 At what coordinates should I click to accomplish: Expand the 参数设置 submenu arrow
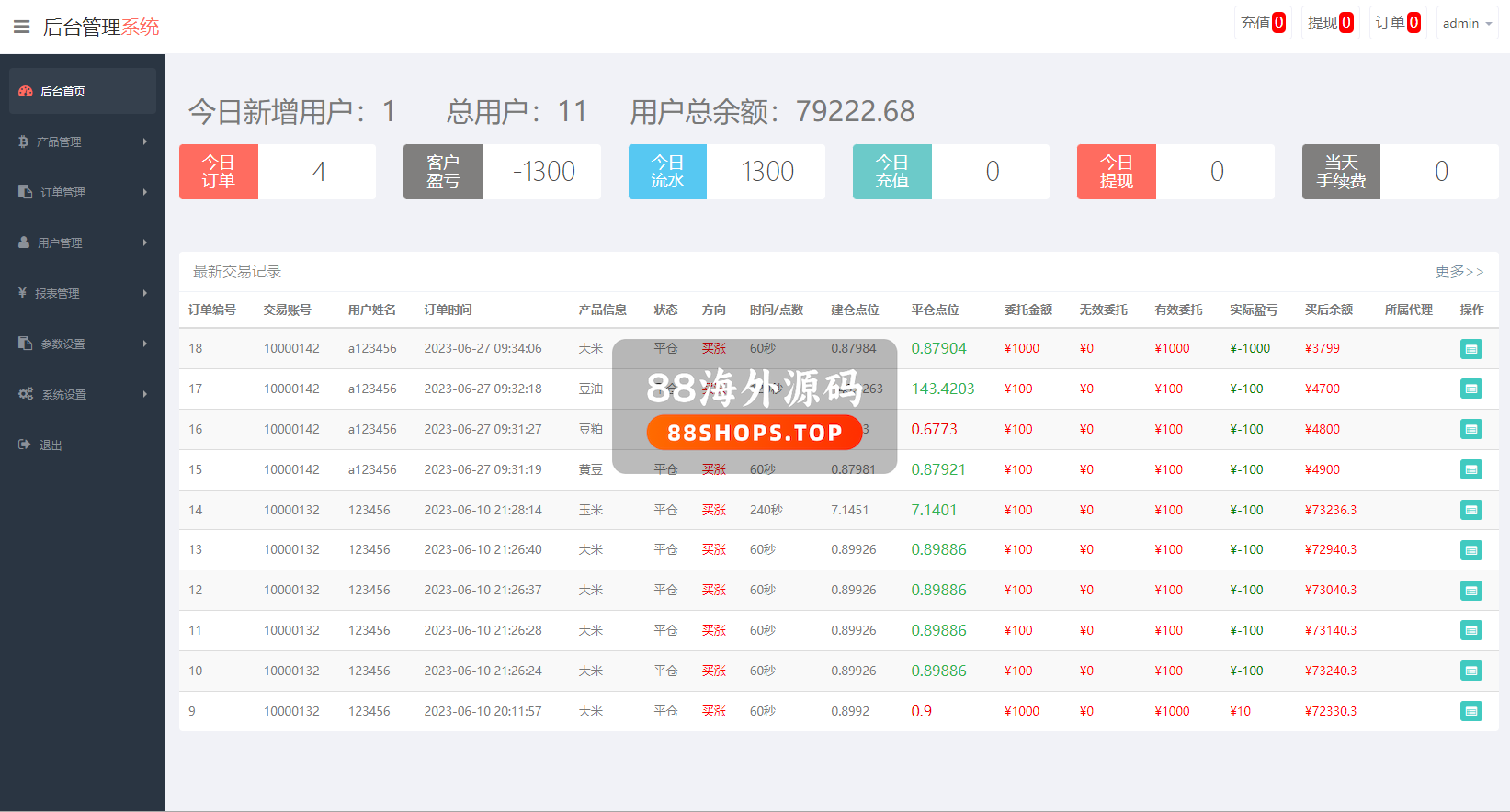coord(144,344)
